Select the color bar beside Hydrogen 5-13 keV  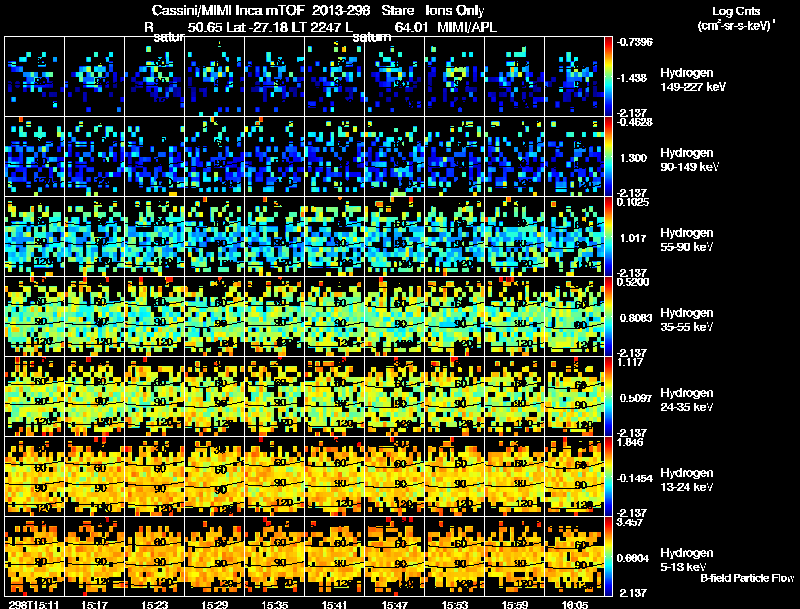608,556
